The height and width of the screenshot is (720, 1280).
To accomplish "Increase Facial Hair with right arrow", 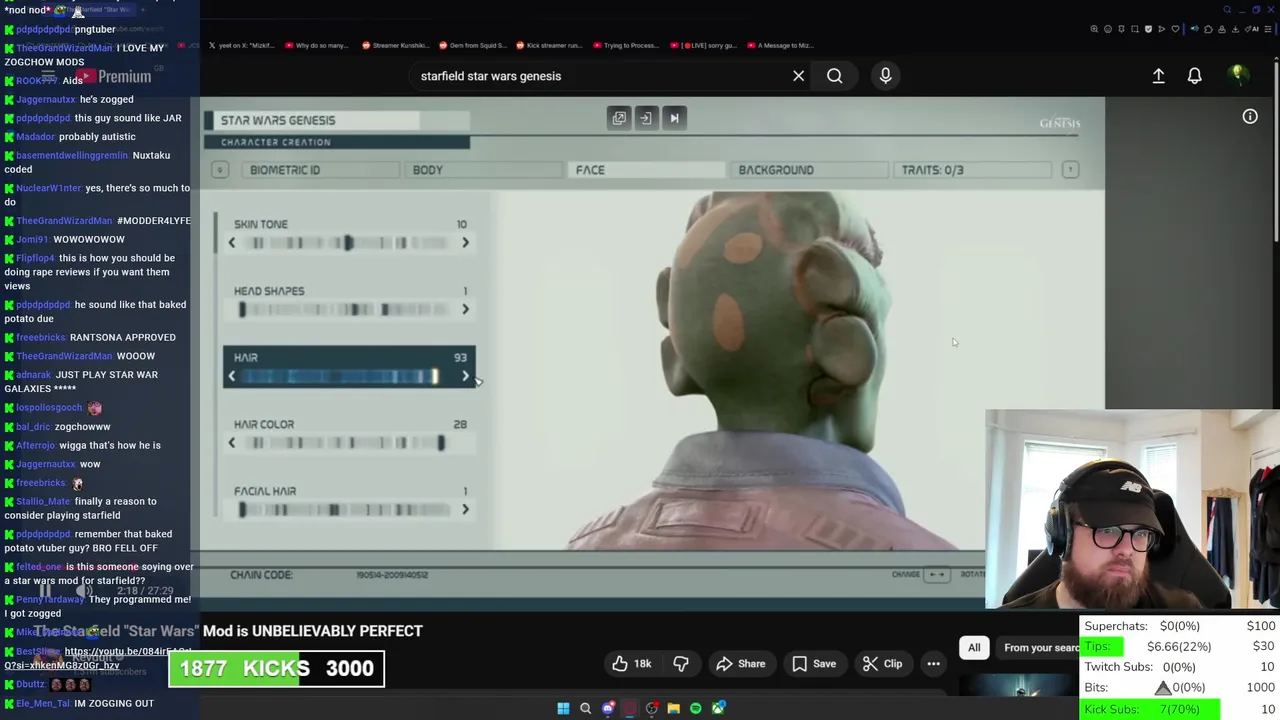I will point(465,510).
